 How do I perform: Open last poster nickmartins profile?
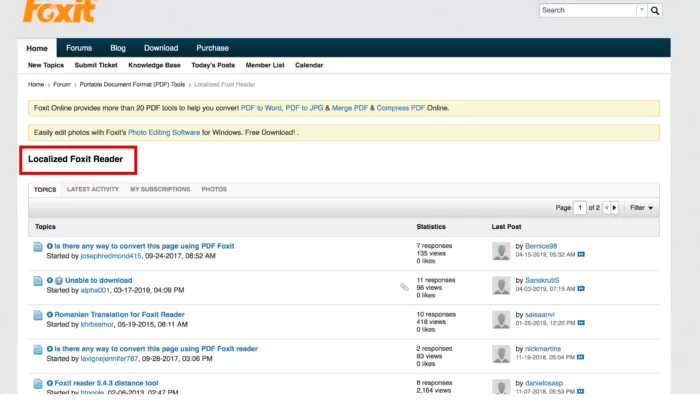[543, 349]
